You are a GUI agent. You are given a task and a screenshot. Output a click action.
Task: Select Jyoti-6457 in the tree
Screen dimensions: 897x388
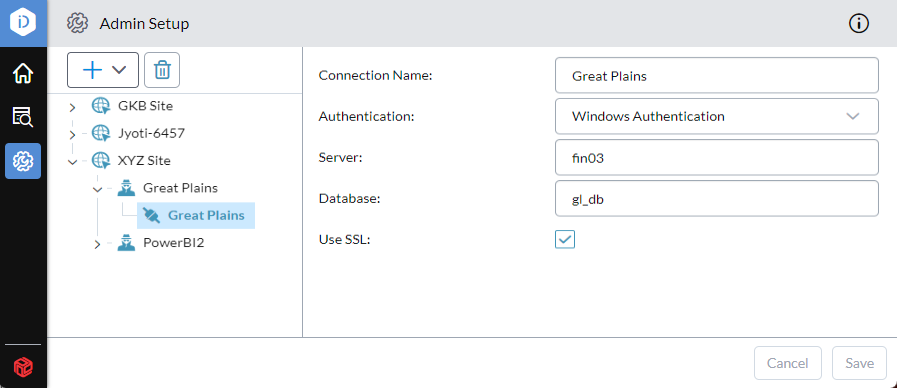[x=151, y=133]
